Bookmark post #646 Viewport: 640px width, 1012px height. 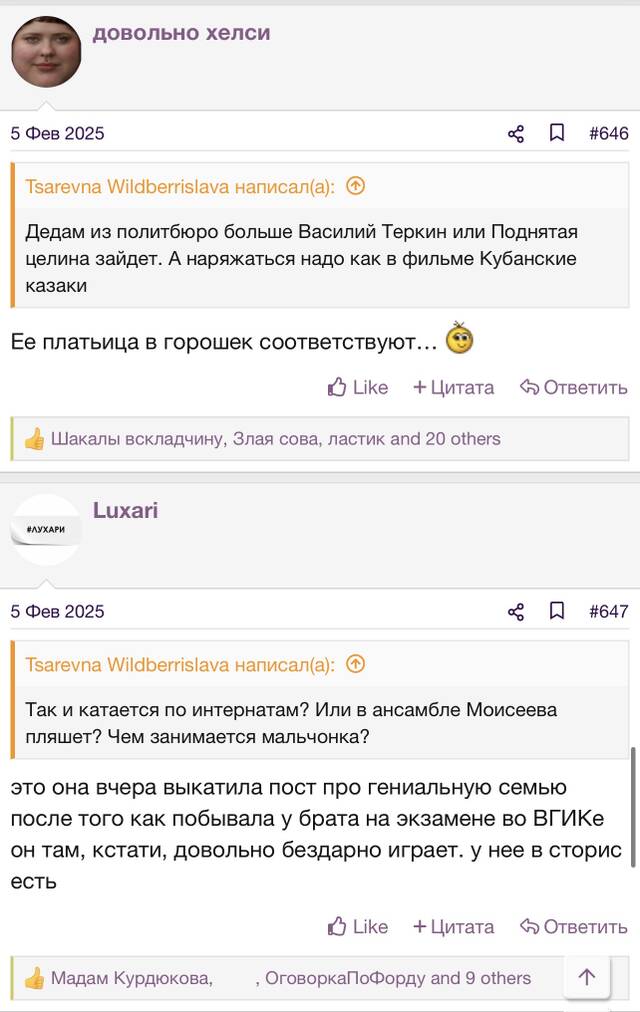coord(556,133)
